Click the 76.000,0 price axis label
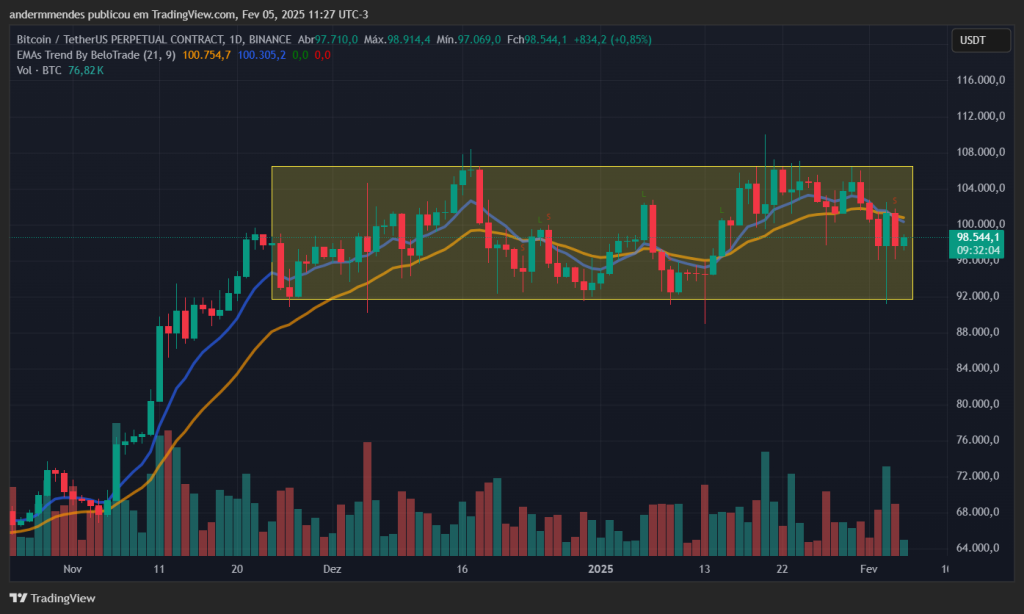Image resolution: width=1024 pixels, height=614 pixels. (x=978, y=440)
